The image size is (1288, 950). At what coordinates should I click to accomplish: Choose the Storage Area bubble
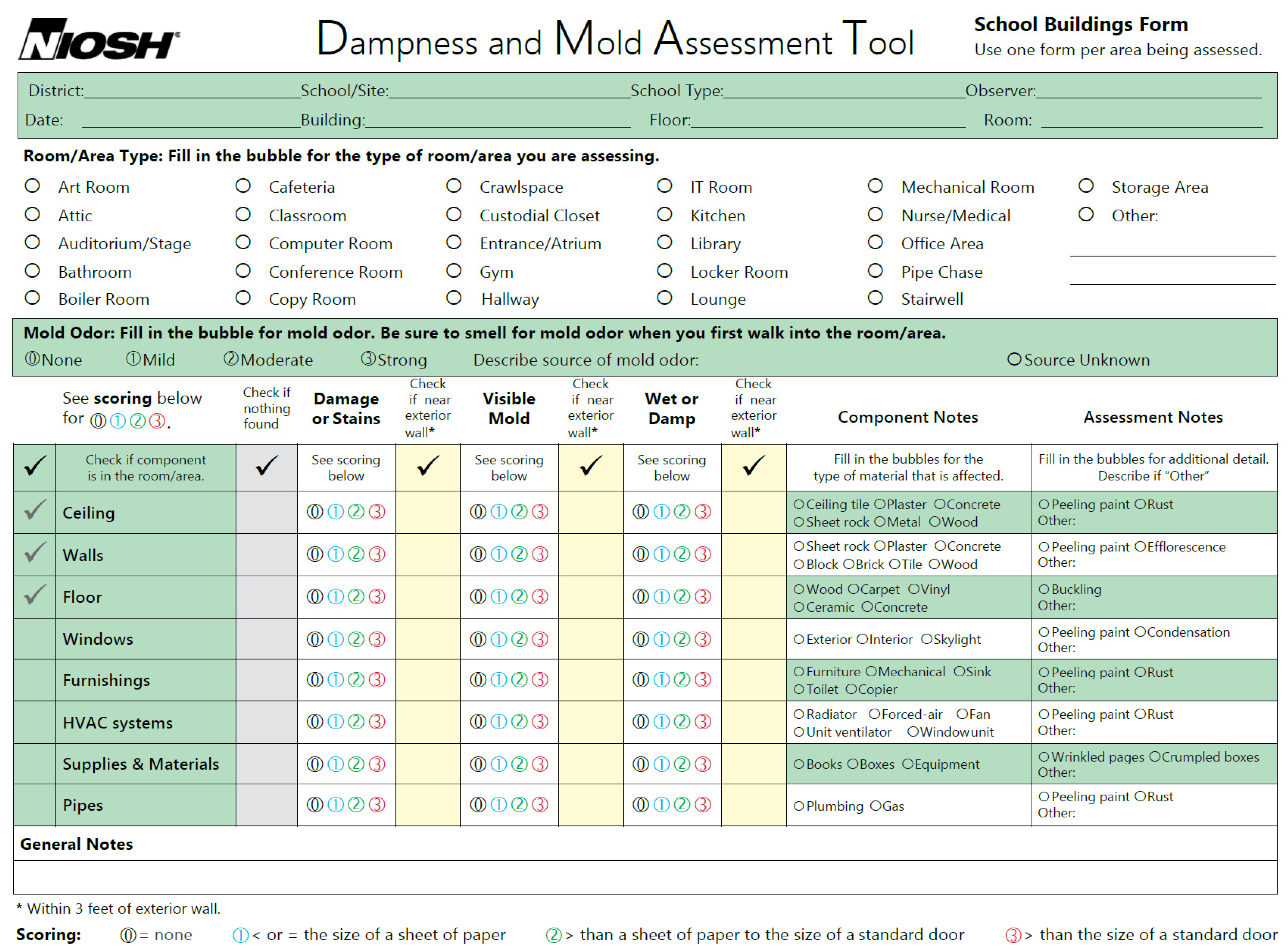pos(1086,186)
